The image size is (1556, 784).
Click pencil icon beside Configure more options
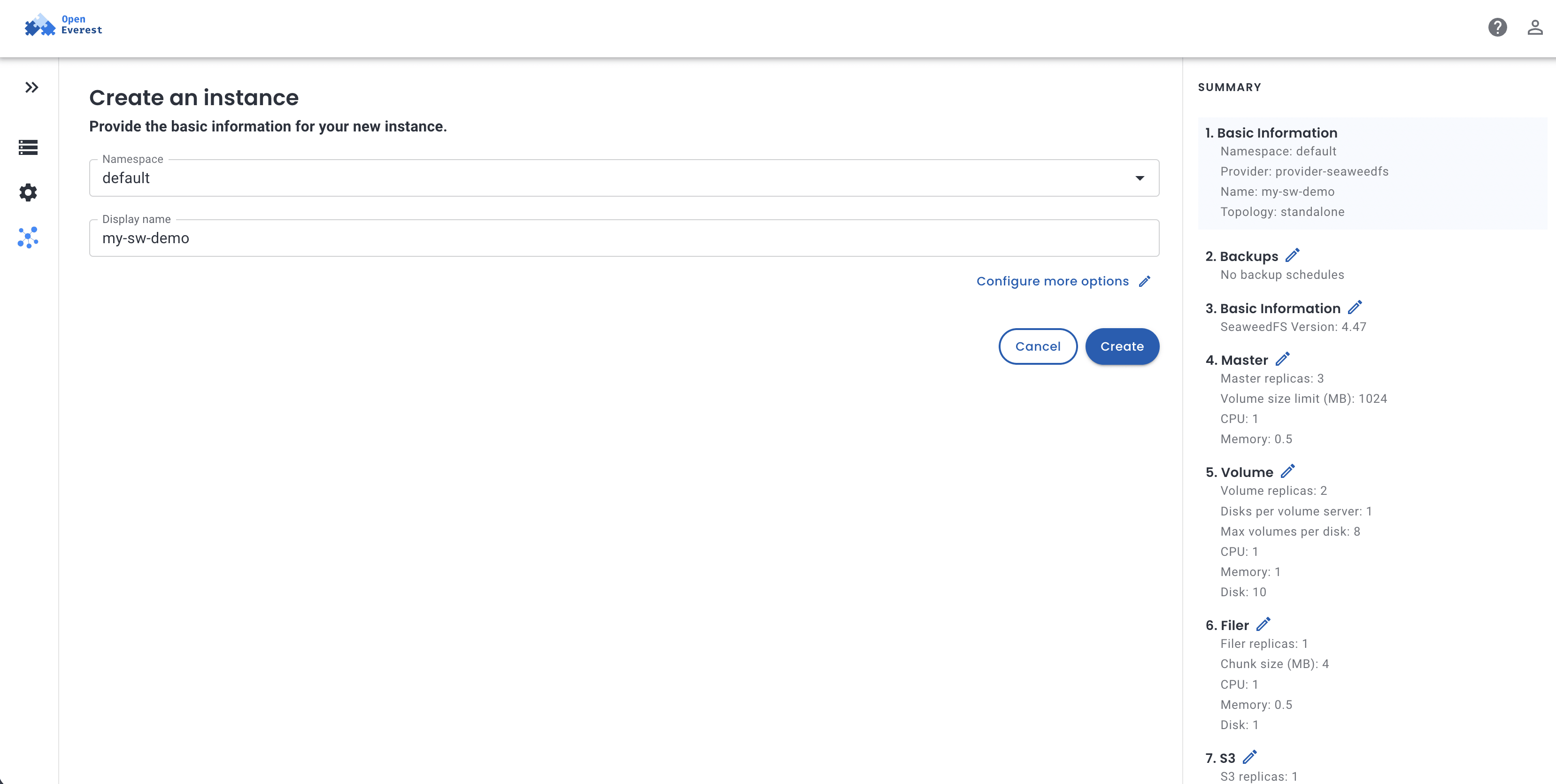tap(1144, 282)
